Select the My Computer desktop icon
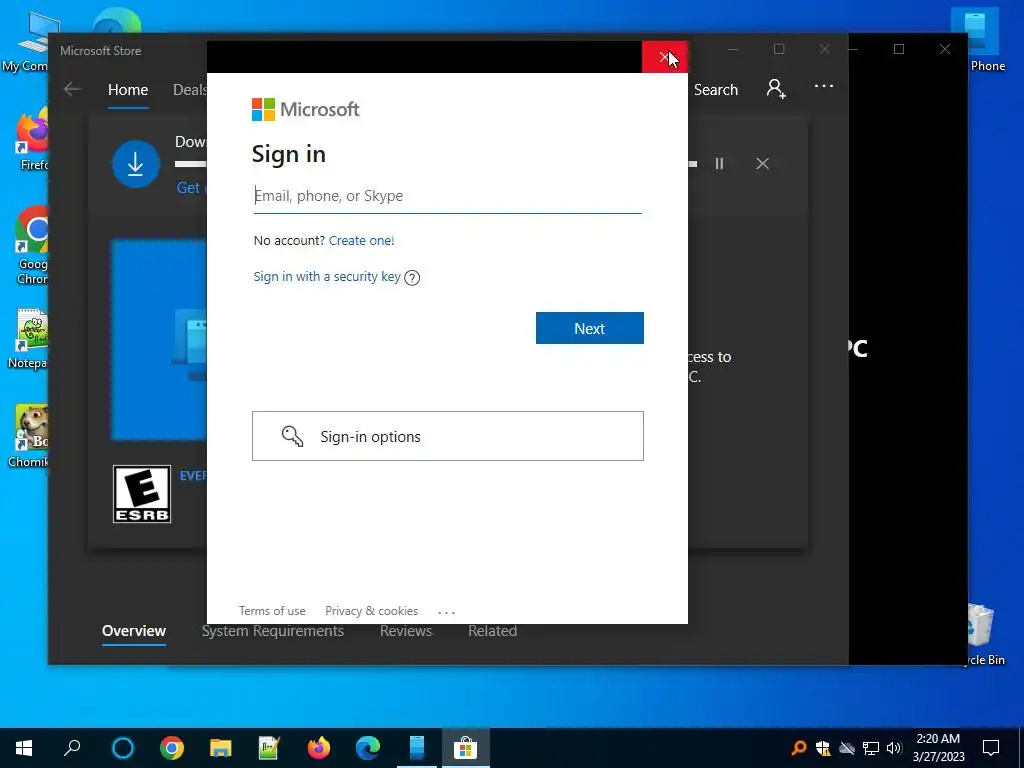This screenshot has width=1024, height=768. point(26,41)
